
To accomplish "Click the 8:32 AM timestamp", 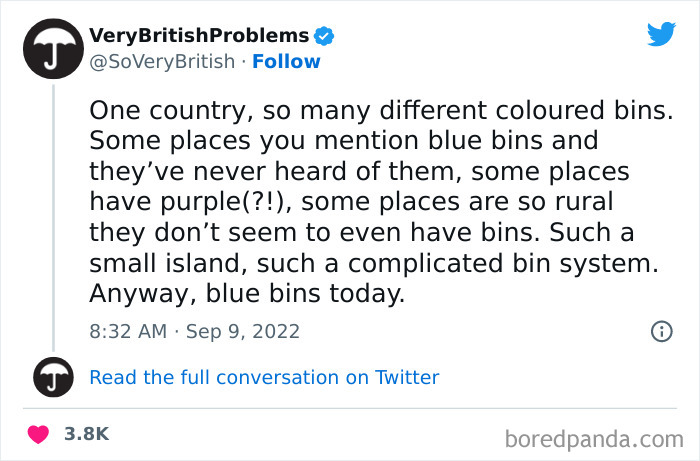I will (x=128, y=332).
